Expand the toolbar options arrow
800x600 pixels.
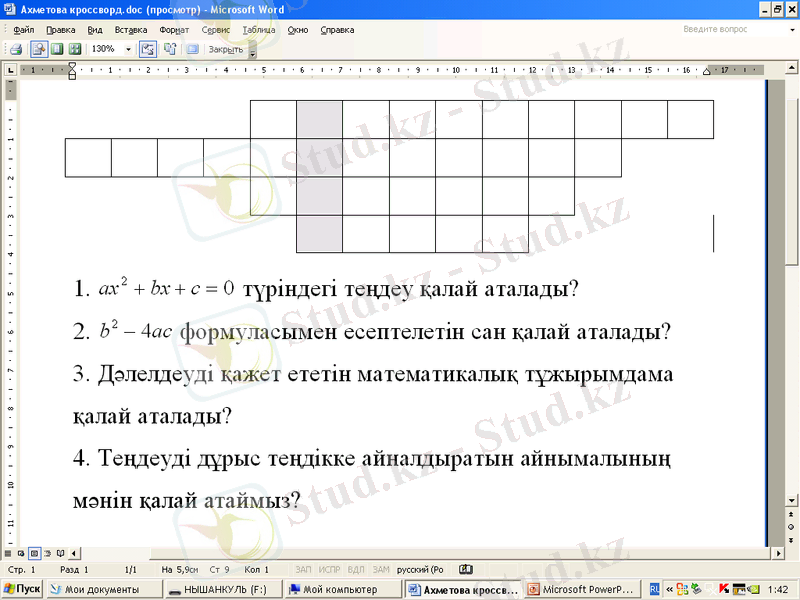click(253, 51)
